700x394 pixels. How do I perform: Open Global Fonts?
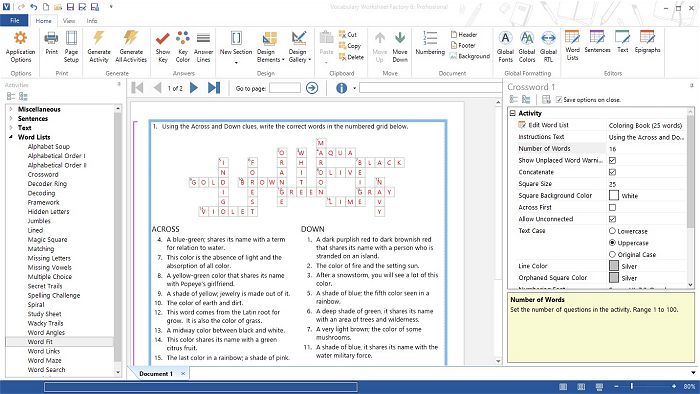click(505, 46)
